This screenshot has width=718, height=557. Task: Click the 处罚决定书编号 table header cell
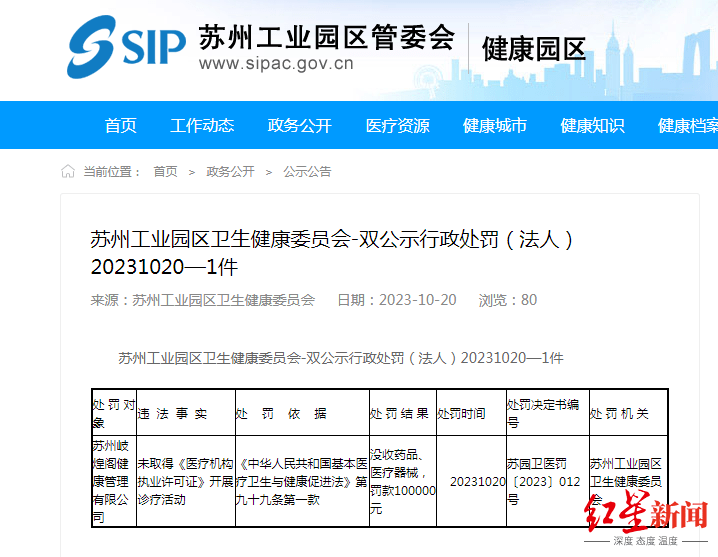tap(546, 412)
